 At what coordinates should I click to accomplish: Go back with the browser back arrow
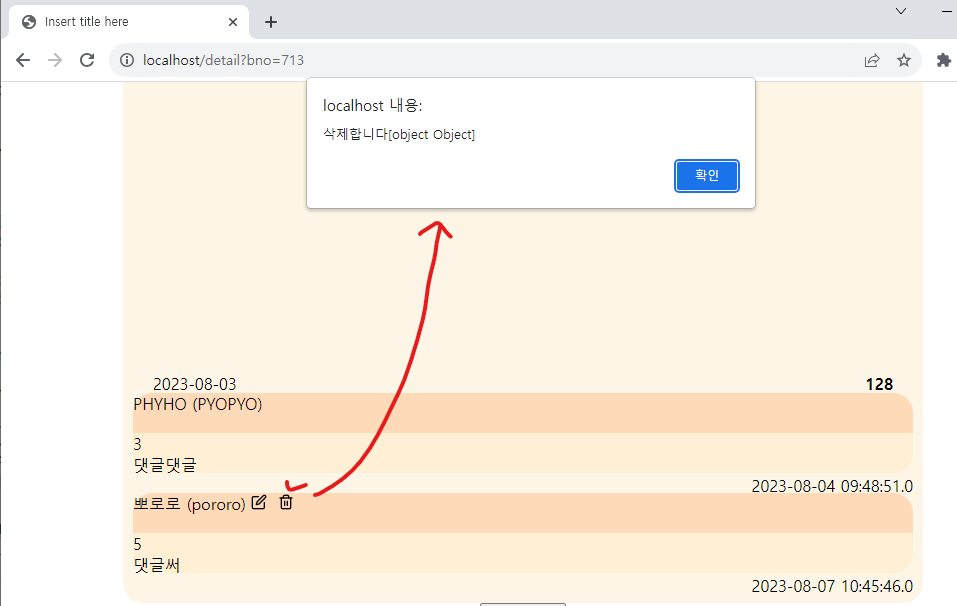pos(23,60)
